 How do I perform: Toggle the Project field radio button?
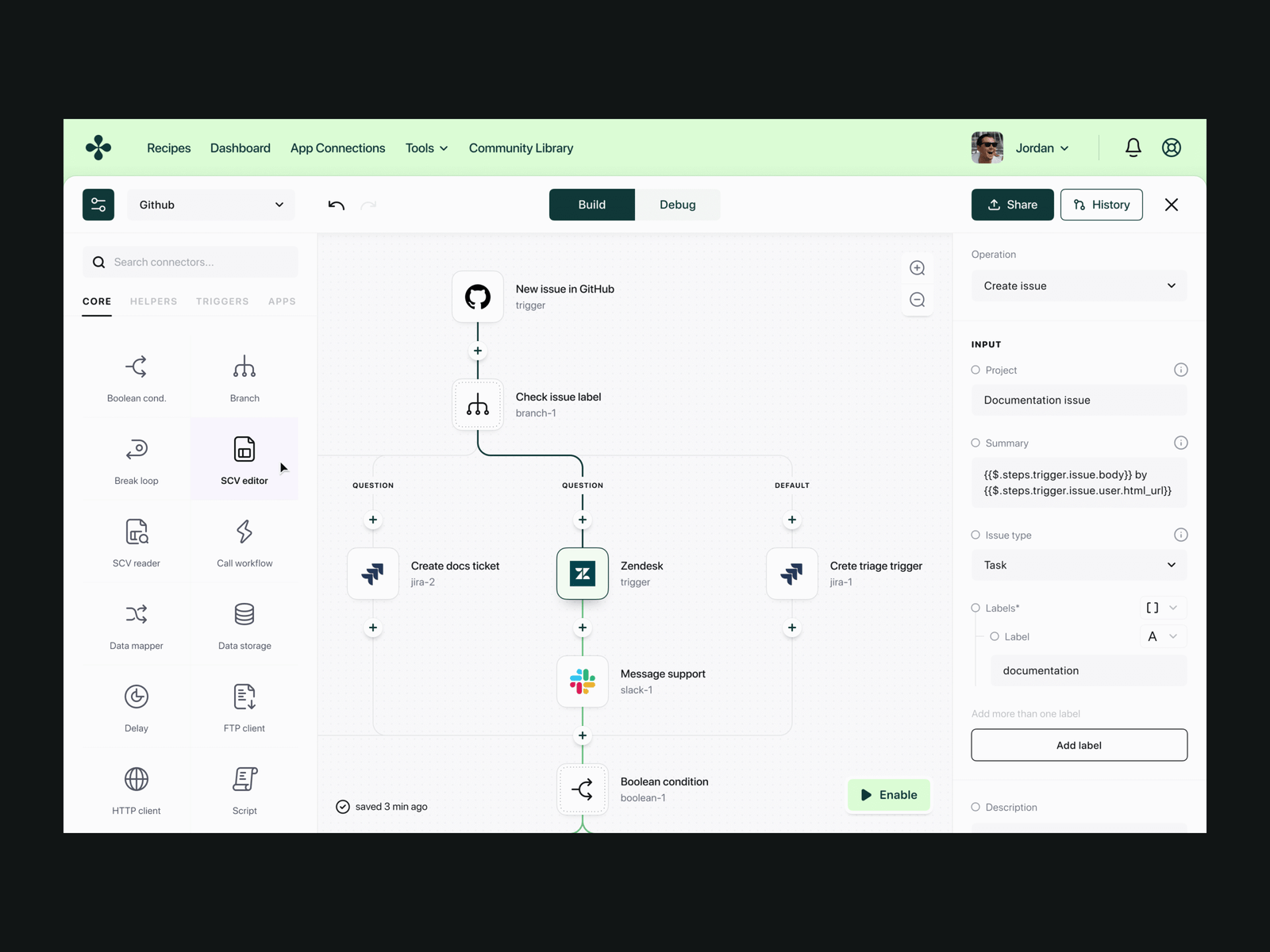[976, 370]
